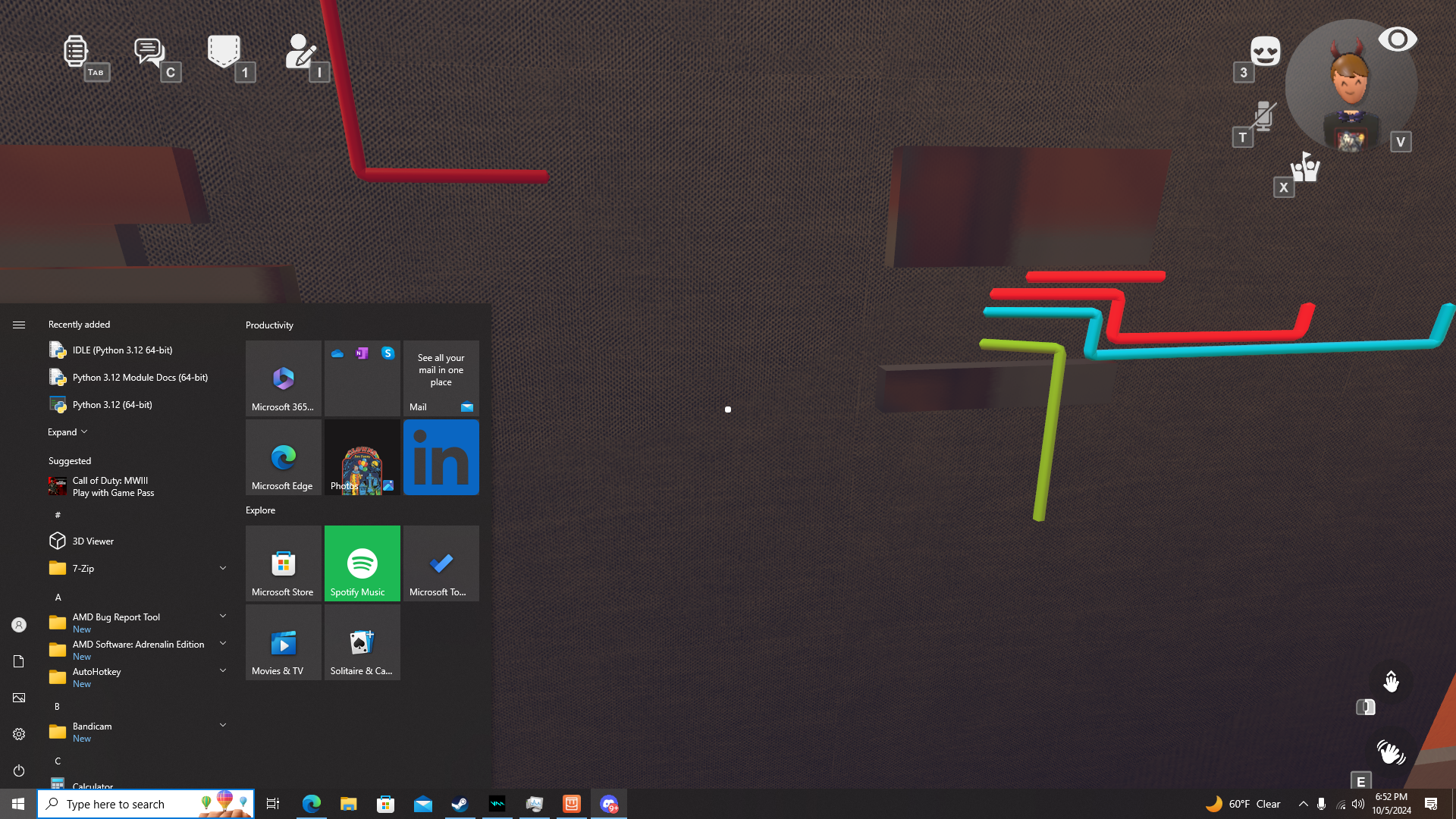The image size is (1456, 819).
Task: Open Call of Duty: MWIII suggestion
Action: pyautogui.click(x=113, y=487)
